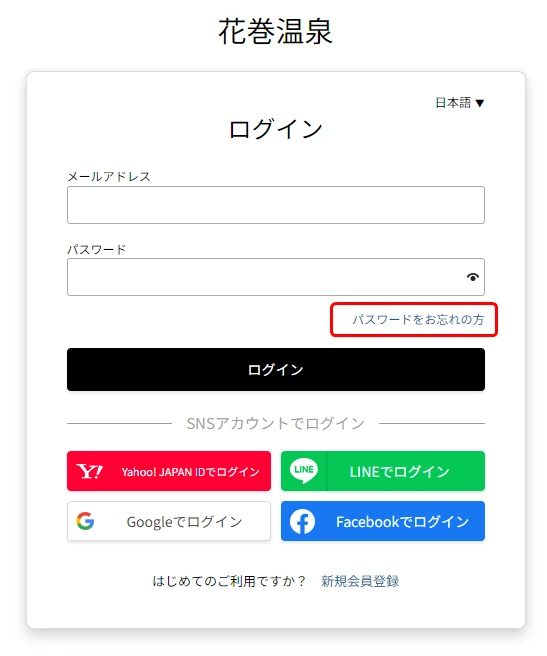Click the LINE speech bubble icon
547x656 pixels.
click(x=303, y=471)
